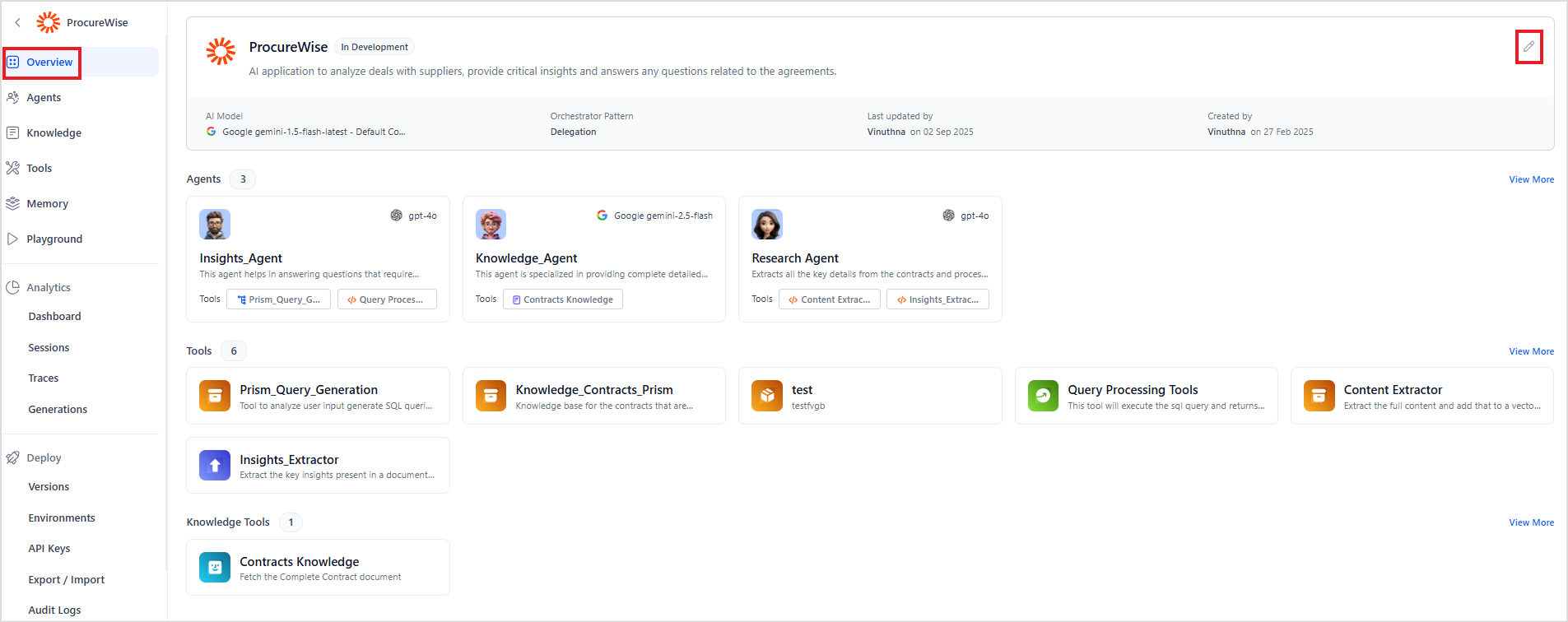The image size is (1568, 622).
Task: Click the green Query Processing Tools icon
Action: coord(1043,396)
